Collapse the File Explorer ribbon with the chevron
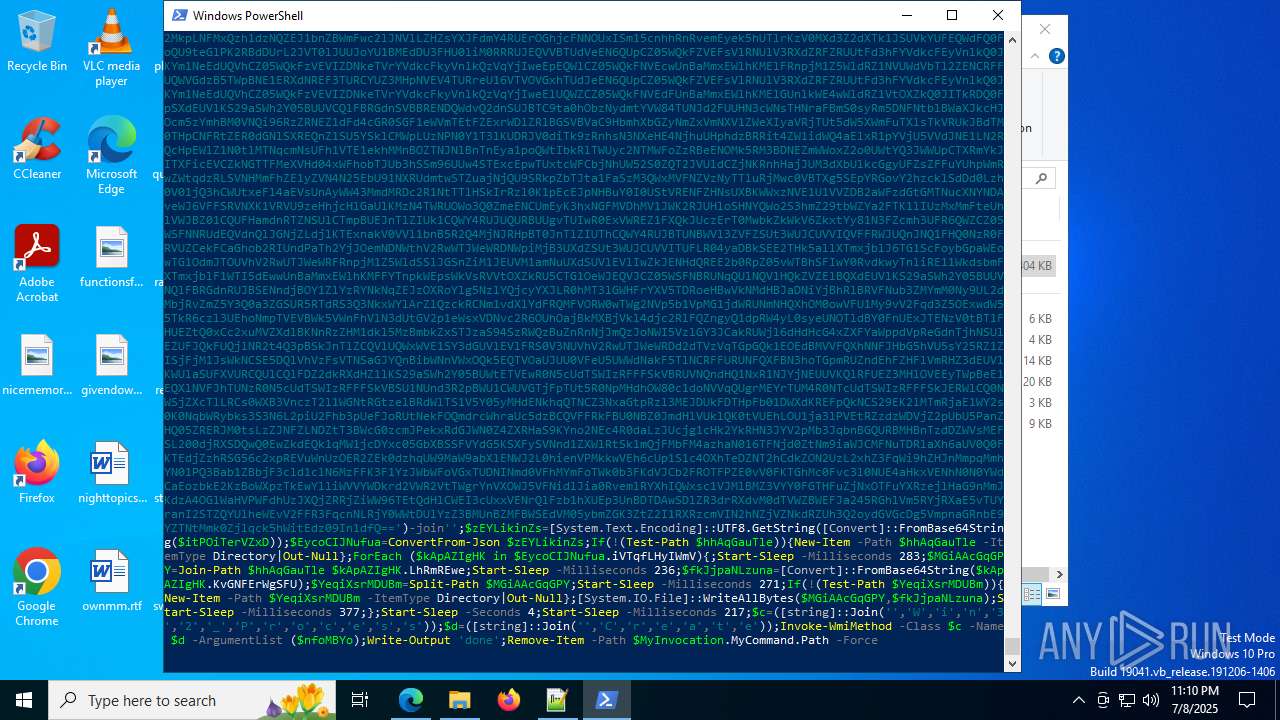The image size is (1280, 720). tap(1035, 56)
